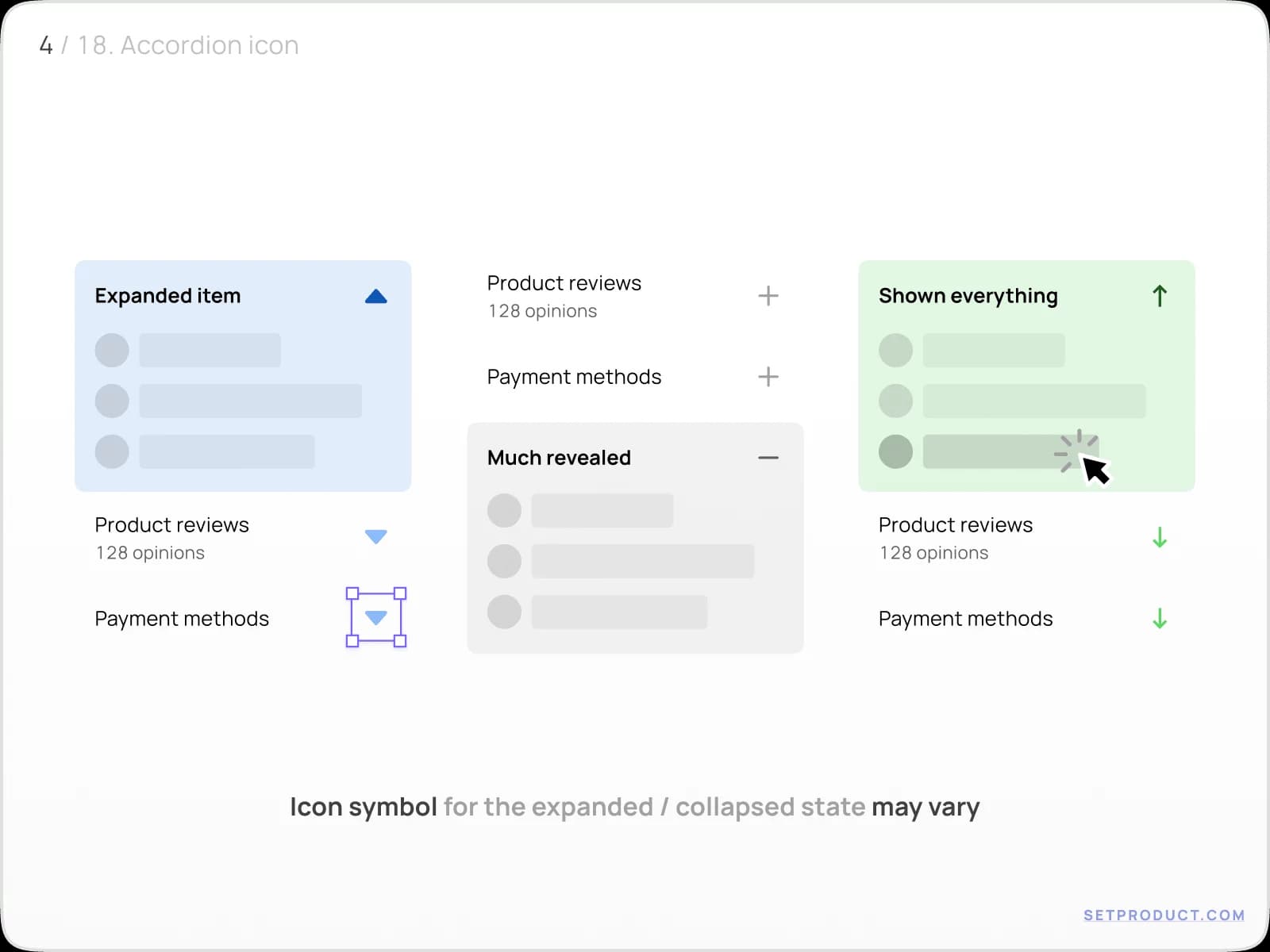Image resolution: width=1270 pixels, height=952 pixels.
Task: Collapse Much revealed using the minus icon
Action: [x=768, y=458]
